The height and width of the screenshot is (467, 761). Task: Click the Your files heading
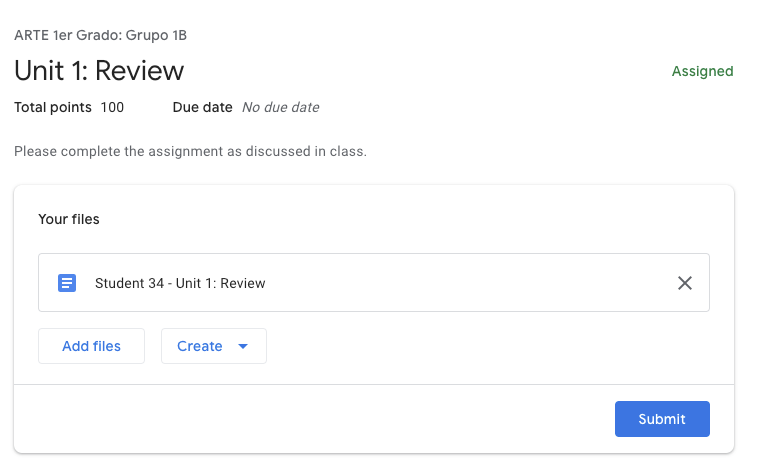pyautogui.click(x=69, y=219)
